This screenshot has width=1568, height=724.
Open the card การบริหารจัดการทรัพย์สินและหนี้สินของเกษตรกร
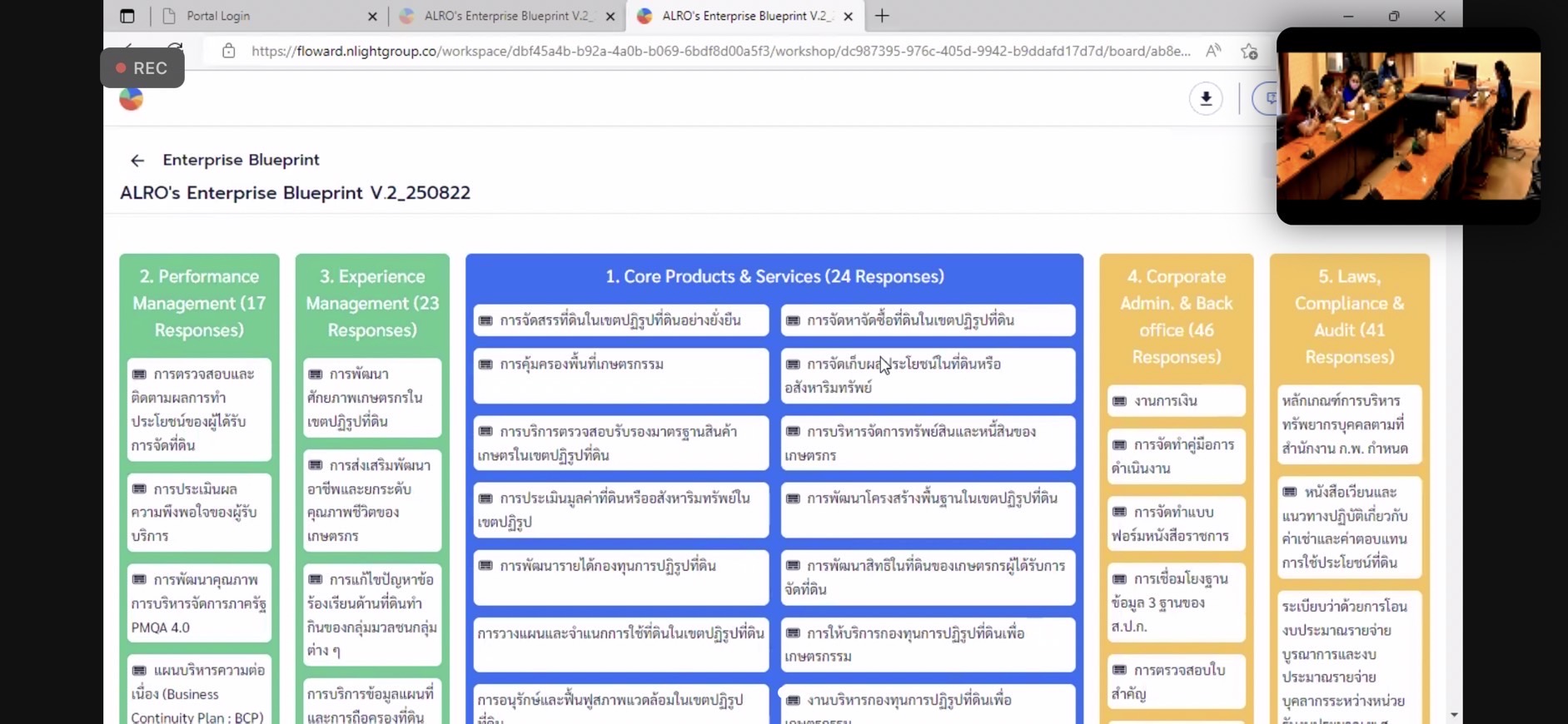pos(928,444)
